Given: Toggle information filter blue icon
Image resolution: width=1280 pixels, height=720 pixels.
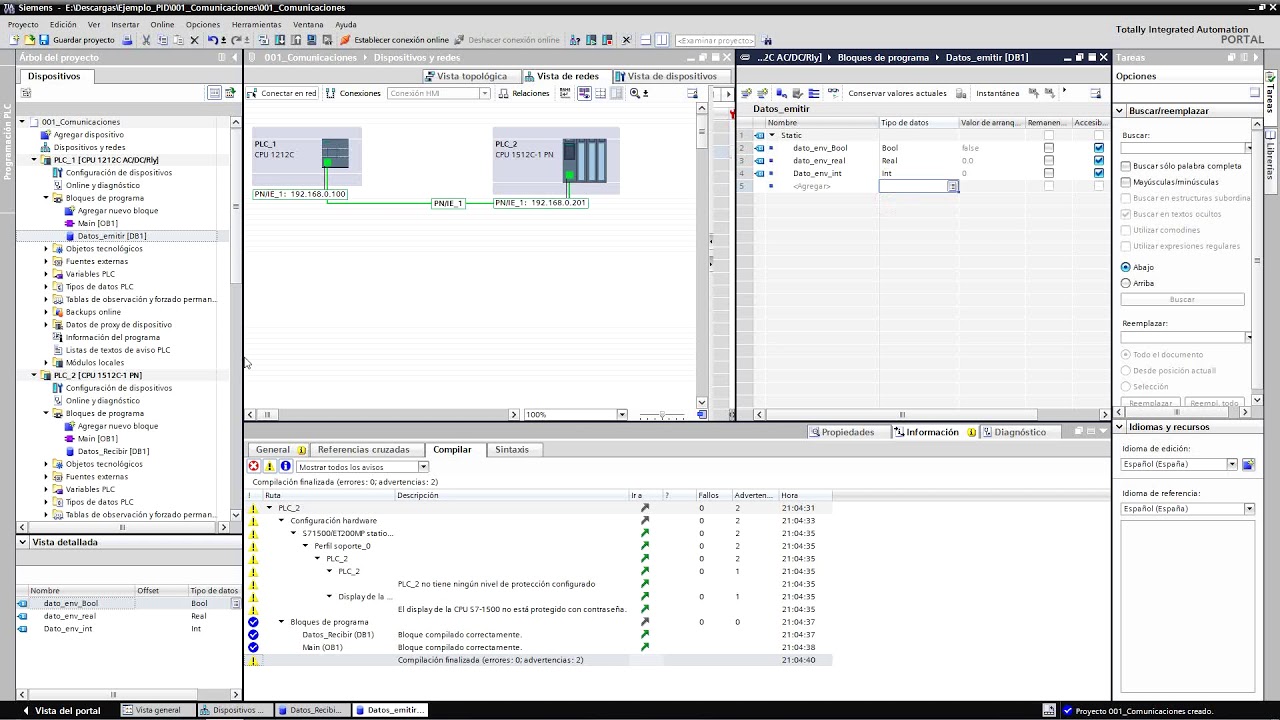Looking at the screenshot, I should click(286, 467).
